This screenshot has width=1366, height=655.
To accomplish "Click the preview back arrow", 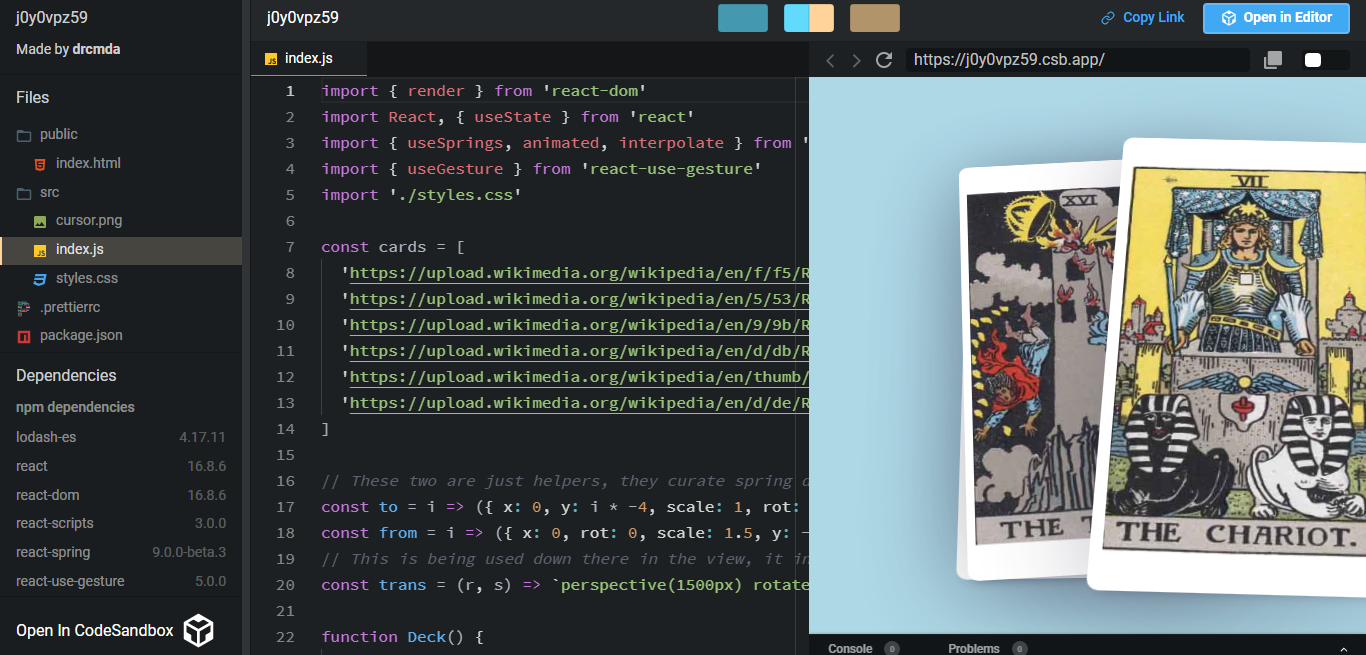I will (830, 60).
